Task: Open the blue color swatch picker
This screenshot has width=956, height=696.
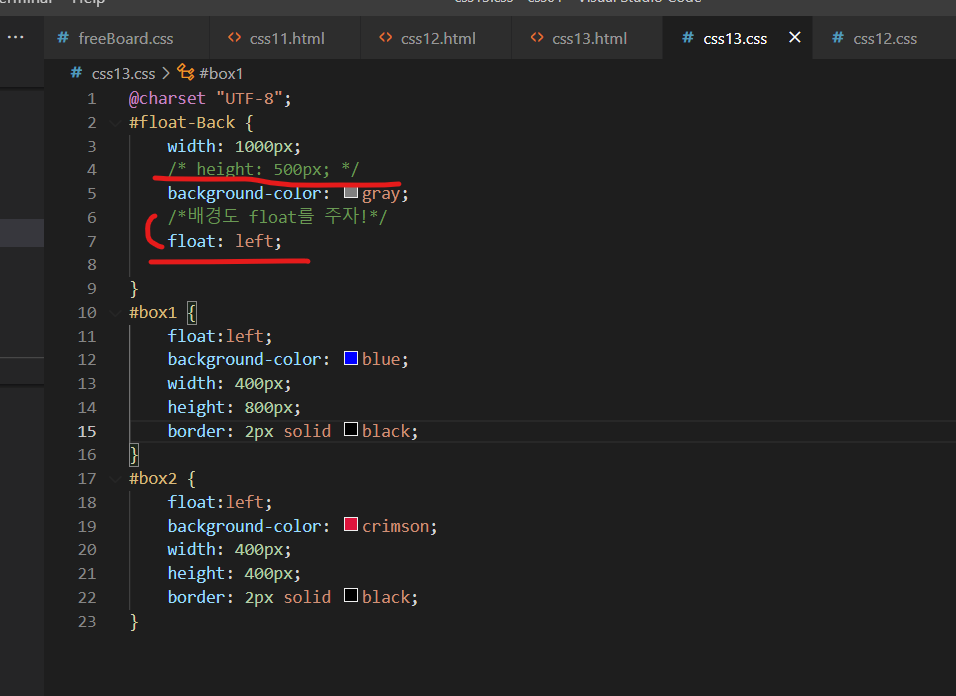Action: click(x=351, y=358)
